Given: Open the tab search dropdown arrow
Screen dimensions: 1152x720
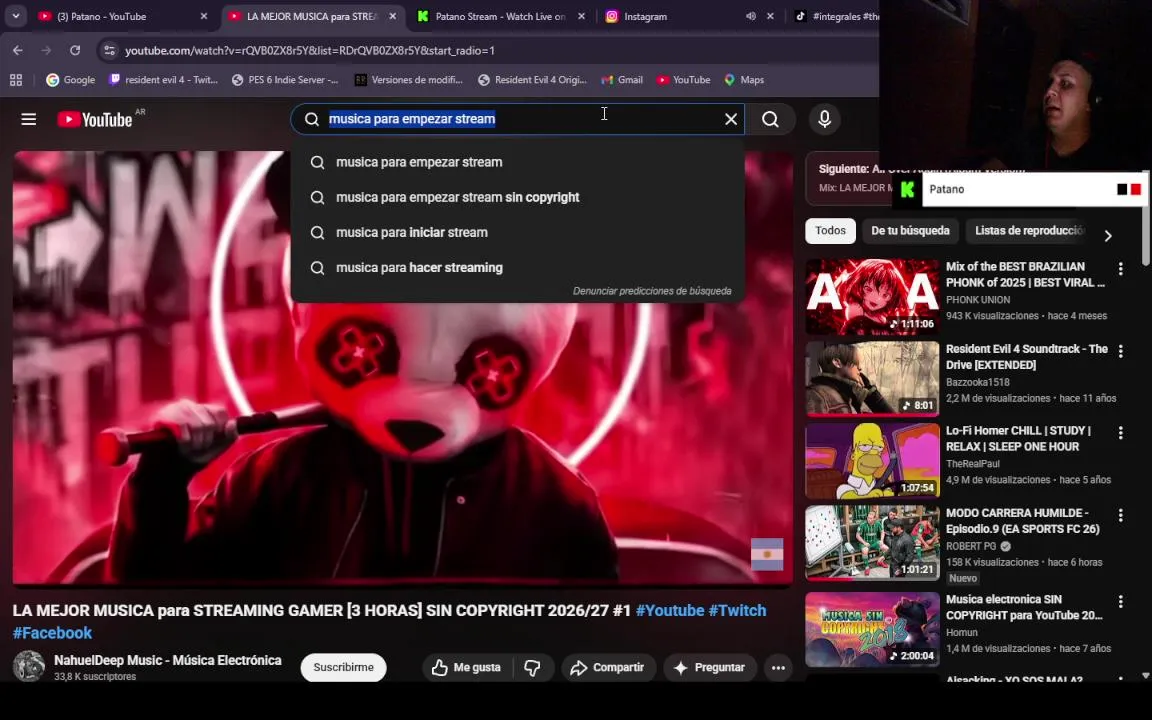Looking at the screenshot, I should click(x=15, y=16).
